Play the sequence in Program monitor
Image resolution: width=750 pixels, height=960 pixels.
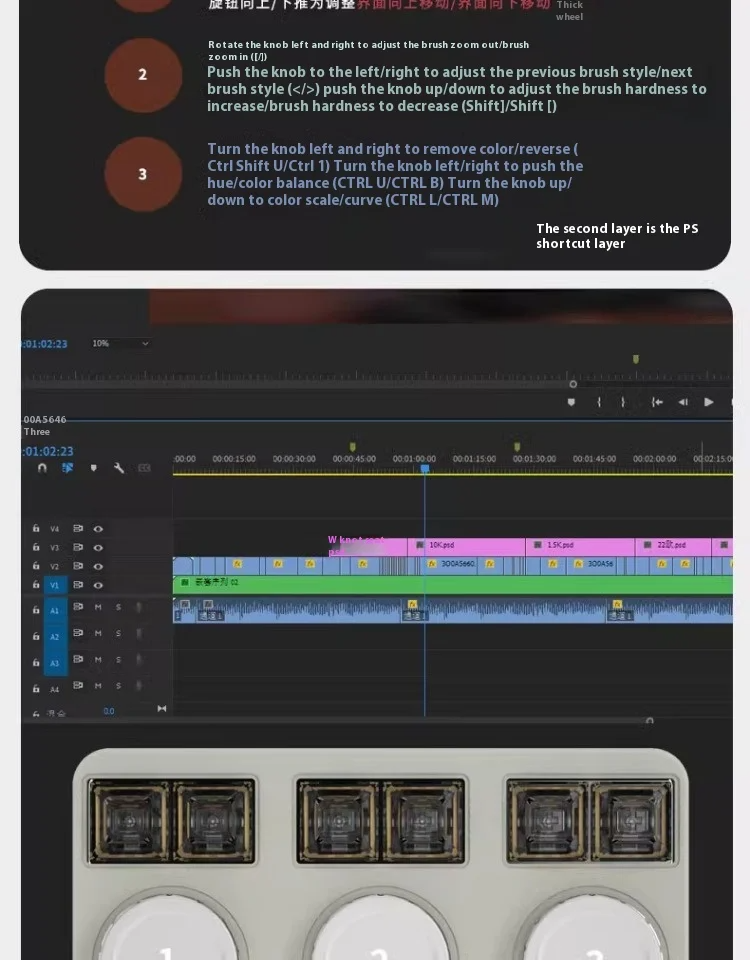(709, 402)
